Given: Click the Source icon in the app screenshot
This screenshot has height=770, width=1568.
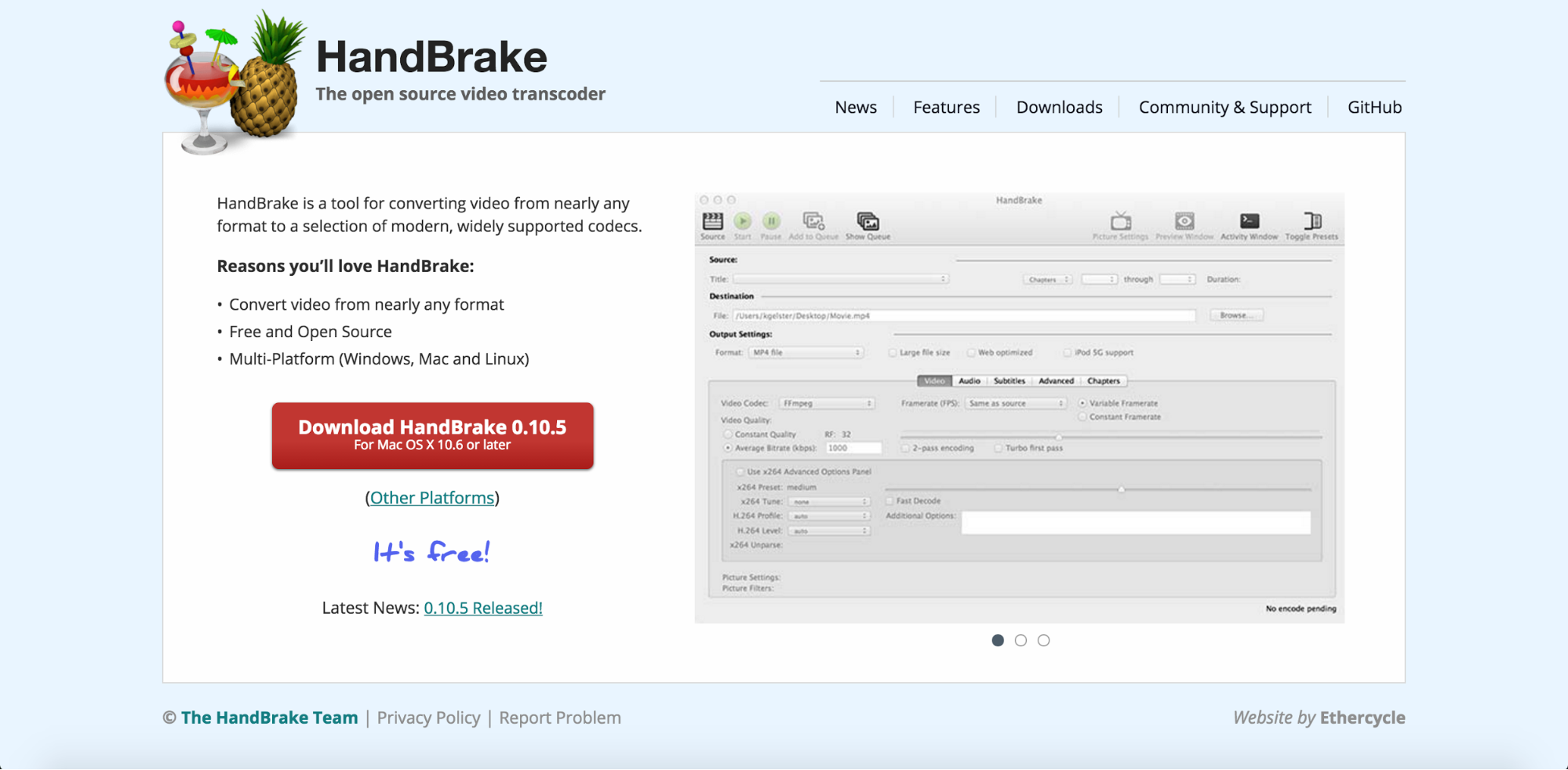Looking at the screenshot, I should (x=712, y=223).
